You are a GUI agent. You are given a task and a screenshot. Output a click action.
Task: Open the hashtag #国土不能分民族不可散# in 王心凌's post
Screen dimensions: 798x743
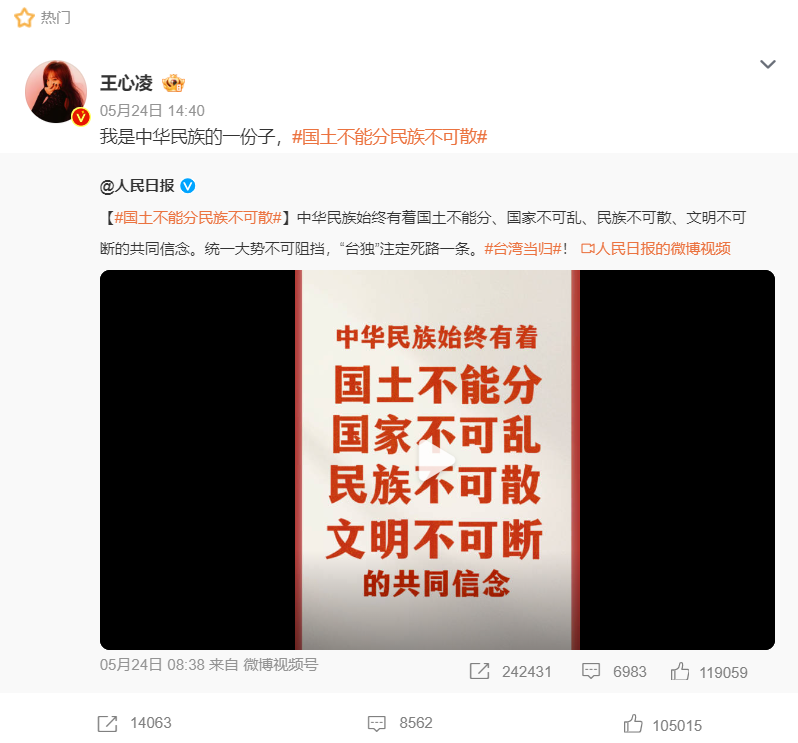tap(390, 136)
